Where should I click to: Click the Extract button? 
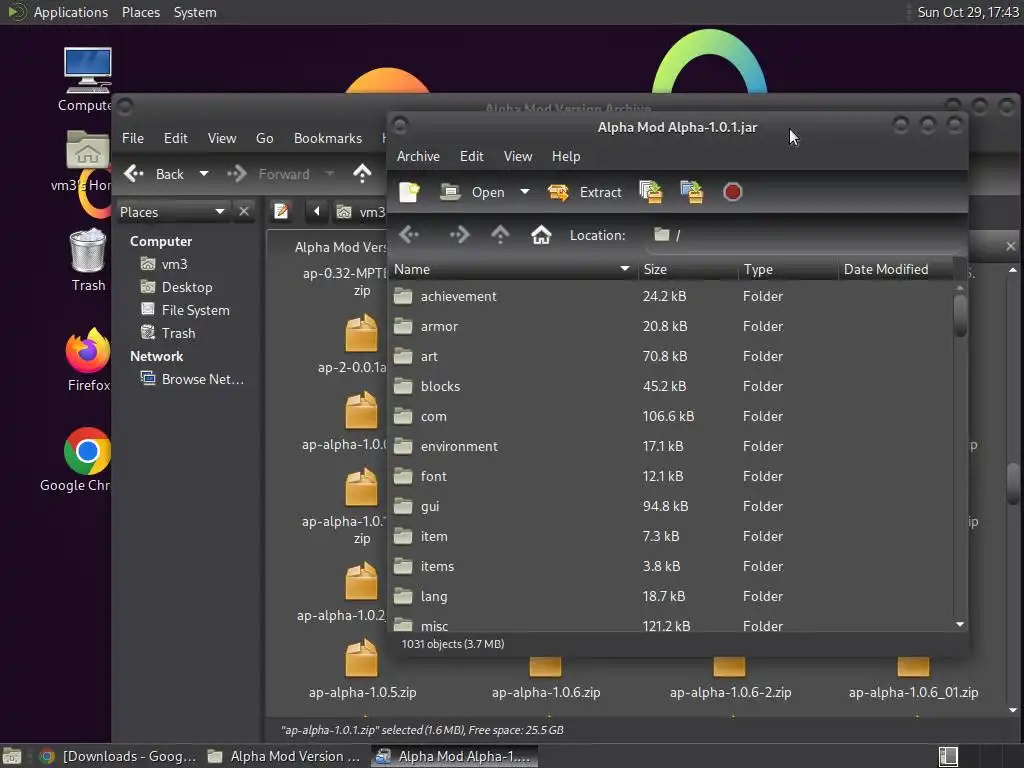pos(584,192)
